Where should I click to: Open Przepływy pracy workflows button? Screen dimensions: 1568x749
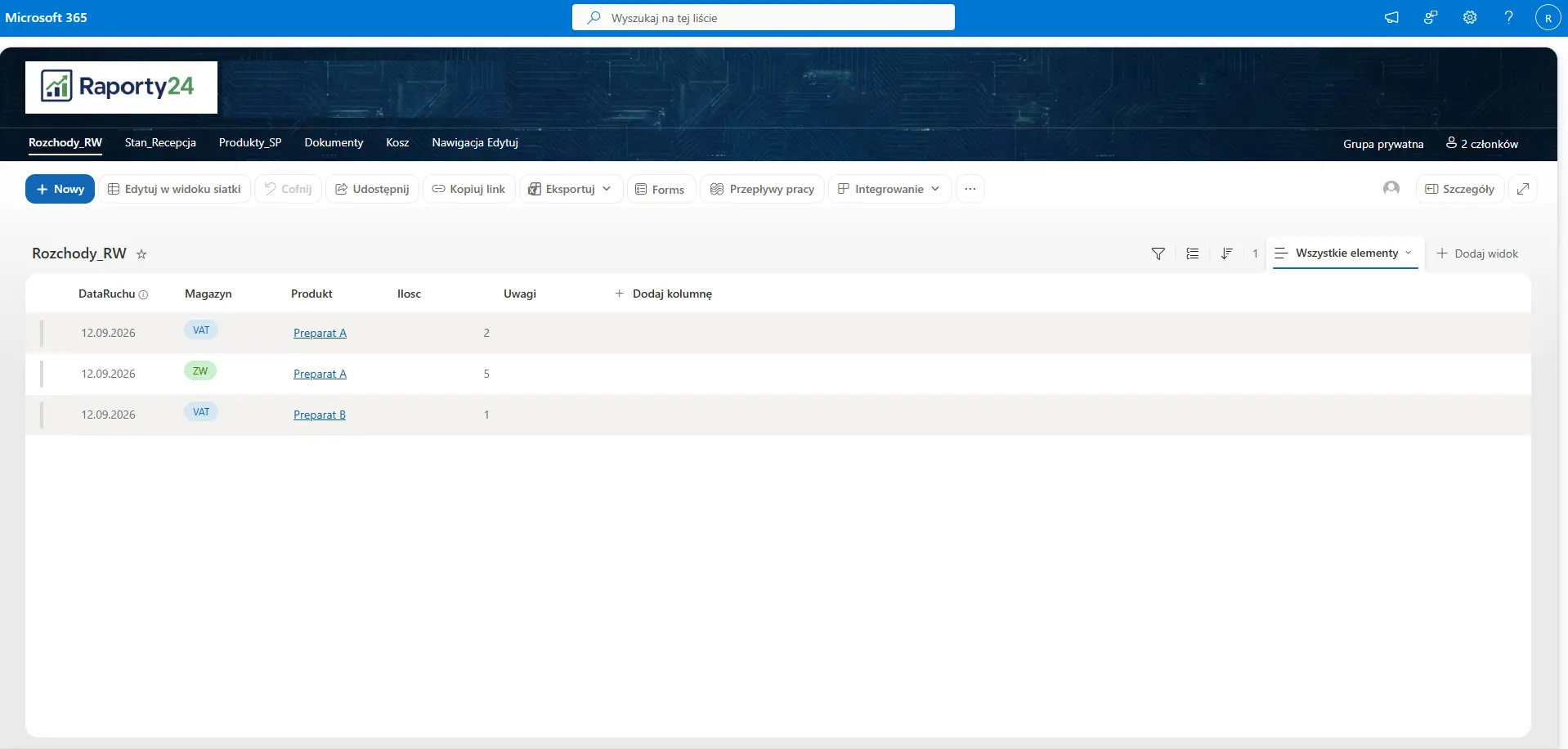tap(762, 189)
